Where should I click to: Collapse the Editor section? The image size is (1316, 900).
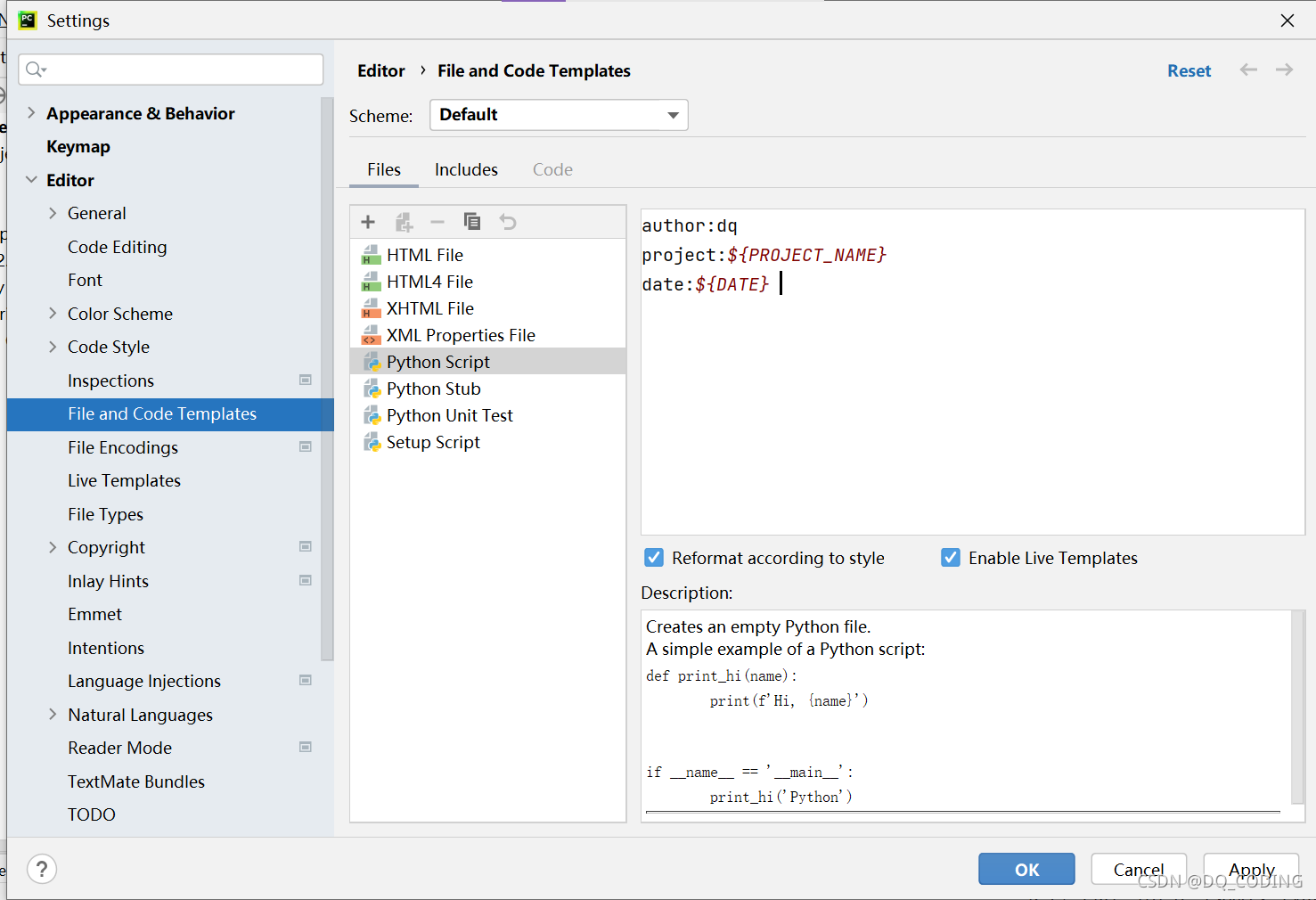pyautogui.click(x=31, y=179)
